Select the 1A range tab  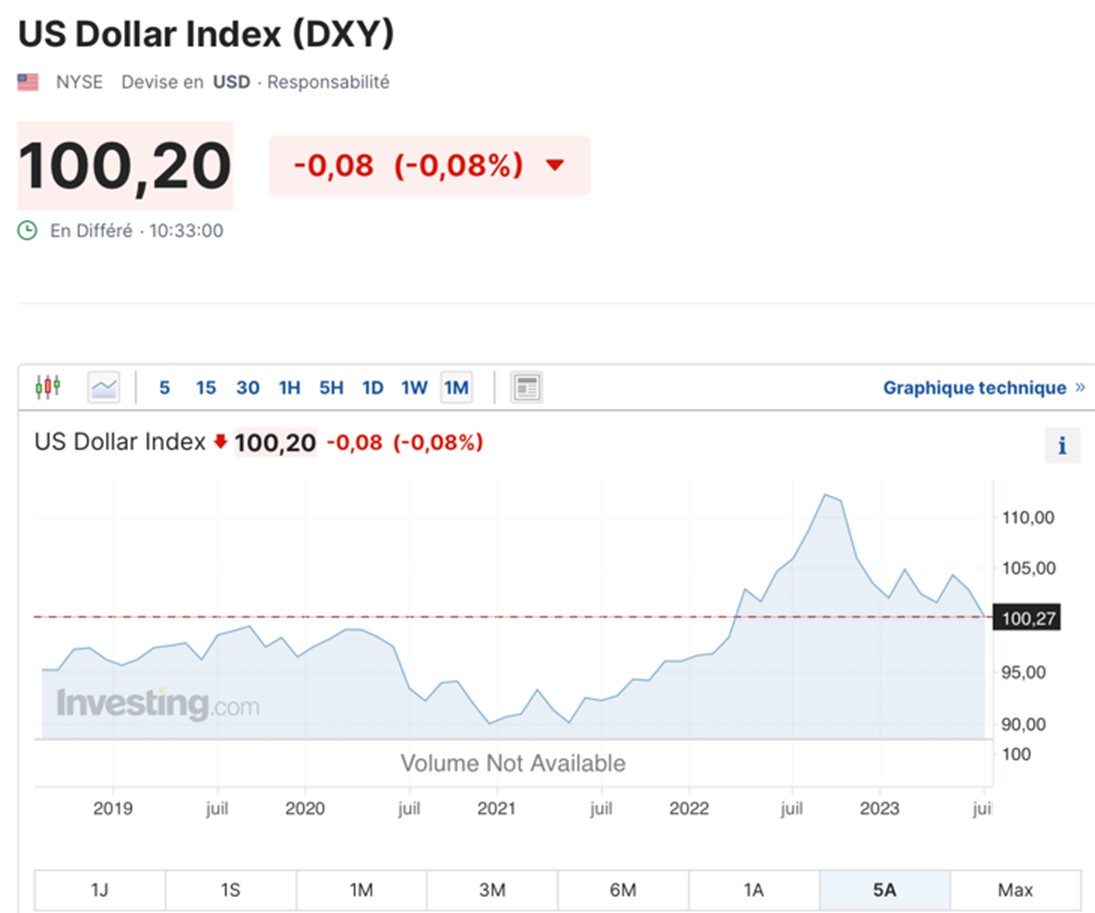[754, 890]
